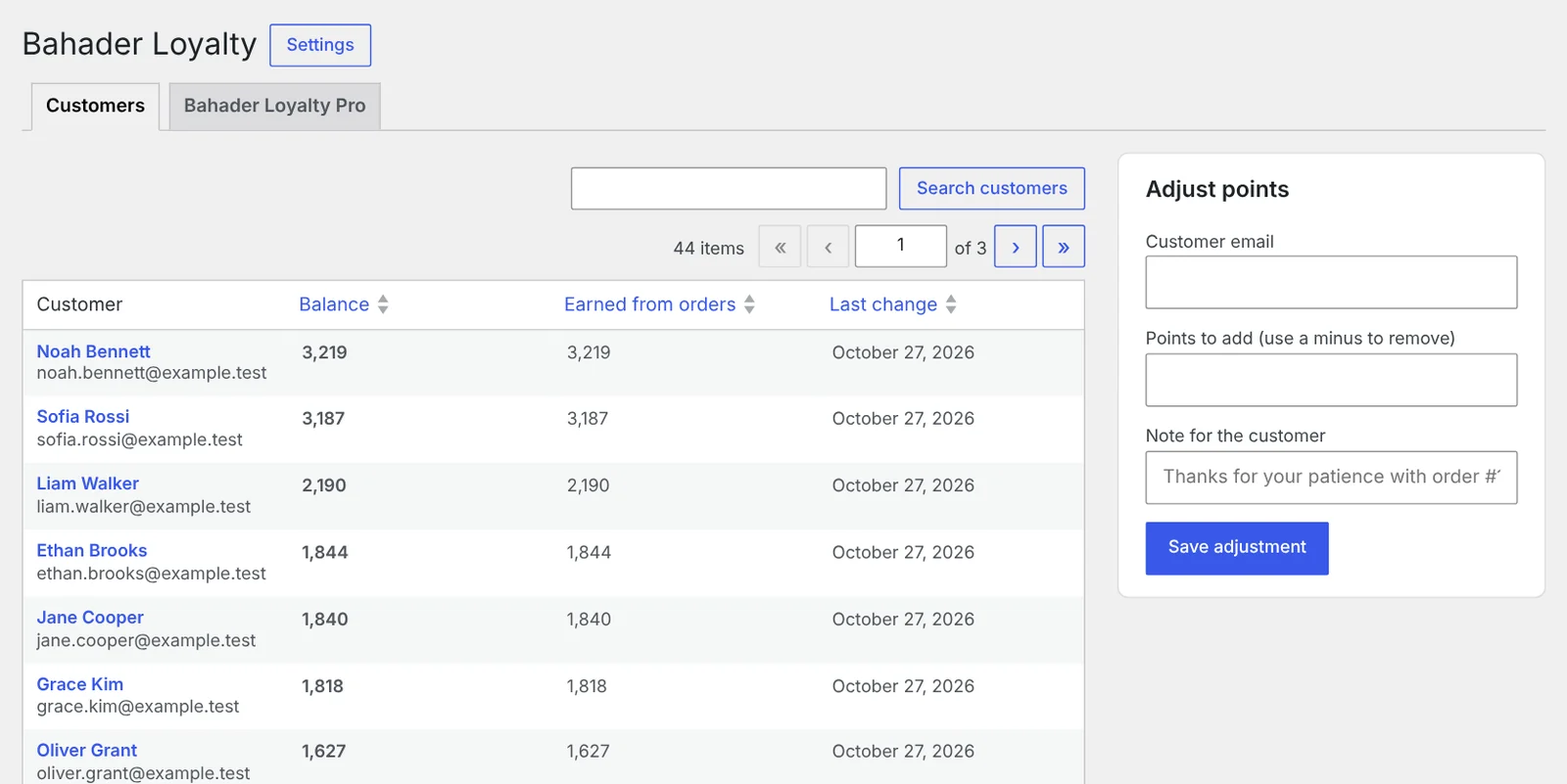Screen dimensions: 1567x784
Task: Sort the table by Earned from orders
Action: (x=649, y=304)
